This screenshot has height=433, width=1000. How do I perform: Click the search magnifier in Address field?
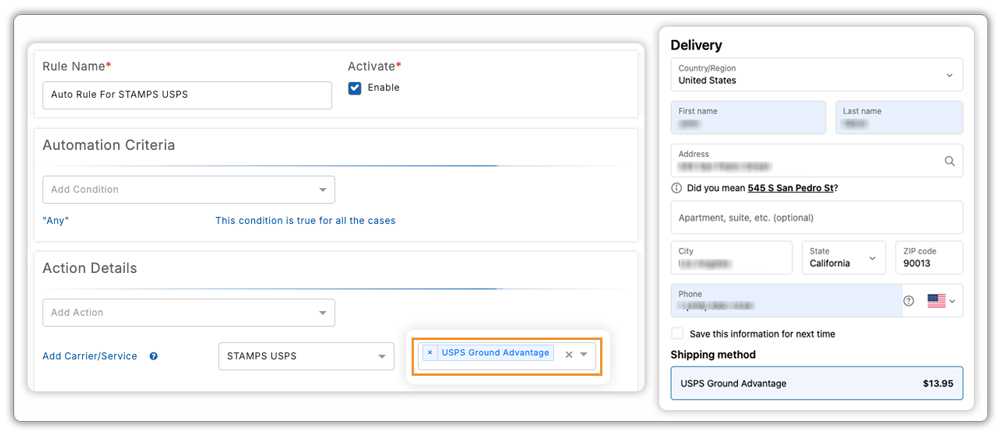[950, 161]
